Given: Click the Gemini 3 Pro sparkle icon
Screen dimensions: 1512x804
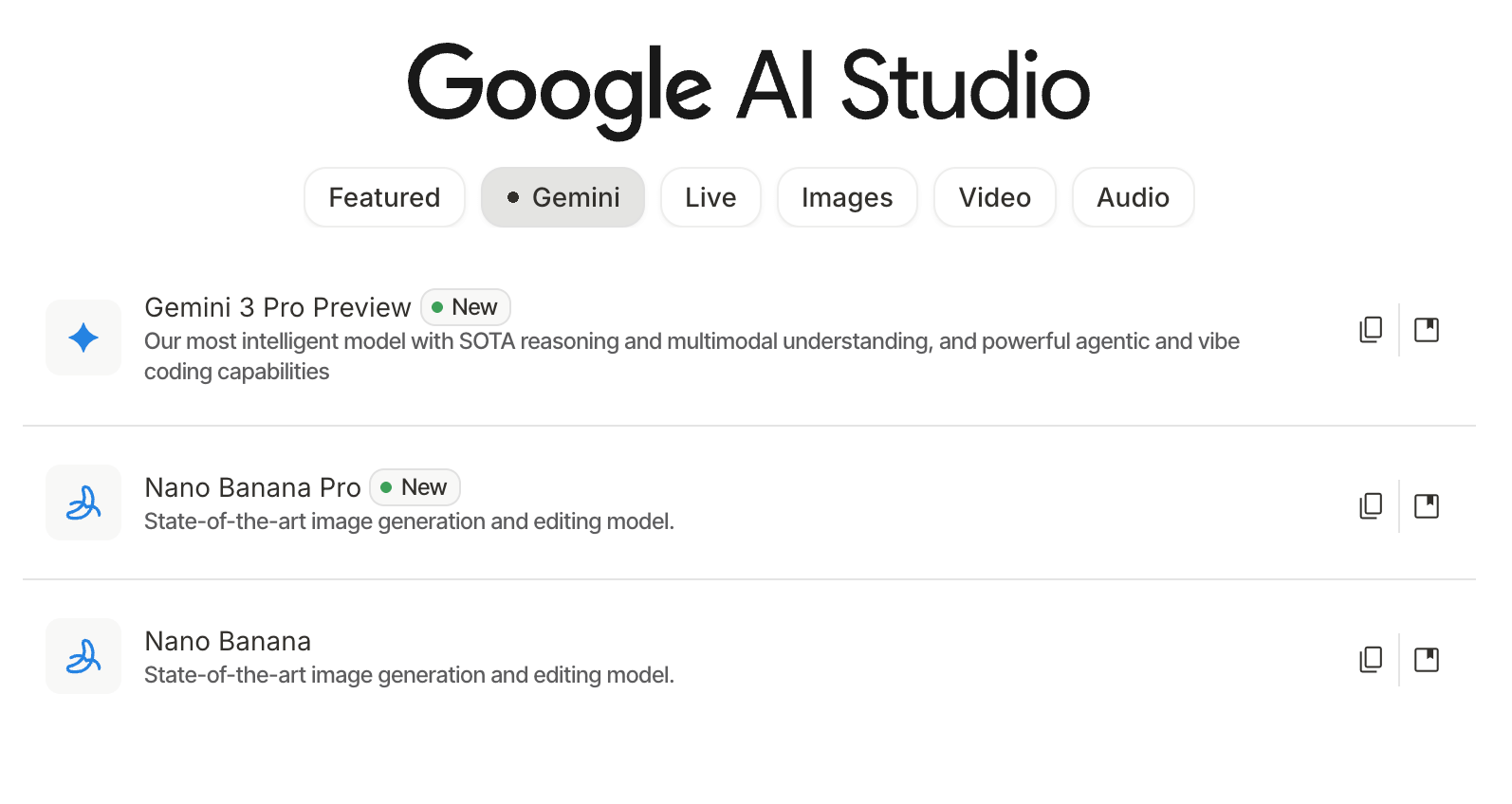Looking at the screenshot, I should click(x=83, y=338).
